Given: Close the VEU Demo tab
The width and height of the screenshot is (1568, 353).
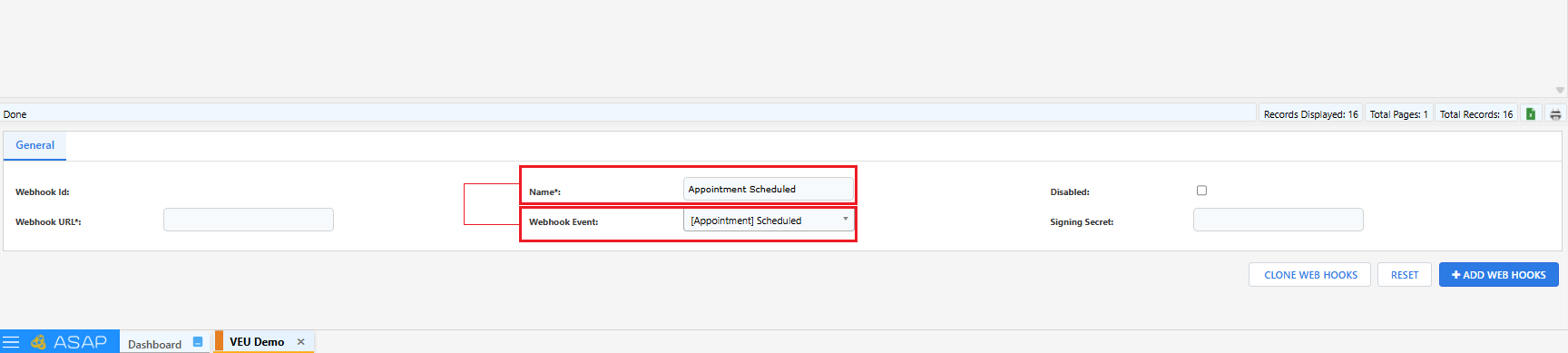Looking at the screenshot, I should click(x=300, y=342).
